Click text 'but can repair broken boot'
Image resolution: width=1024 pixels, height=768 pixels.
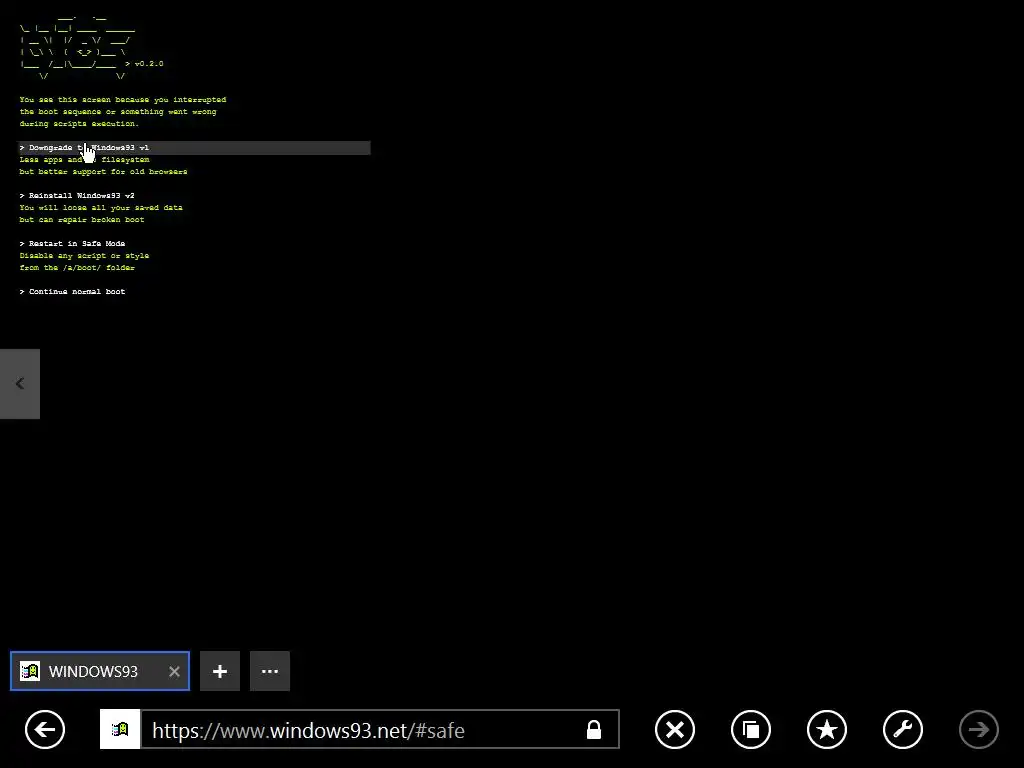82,219
